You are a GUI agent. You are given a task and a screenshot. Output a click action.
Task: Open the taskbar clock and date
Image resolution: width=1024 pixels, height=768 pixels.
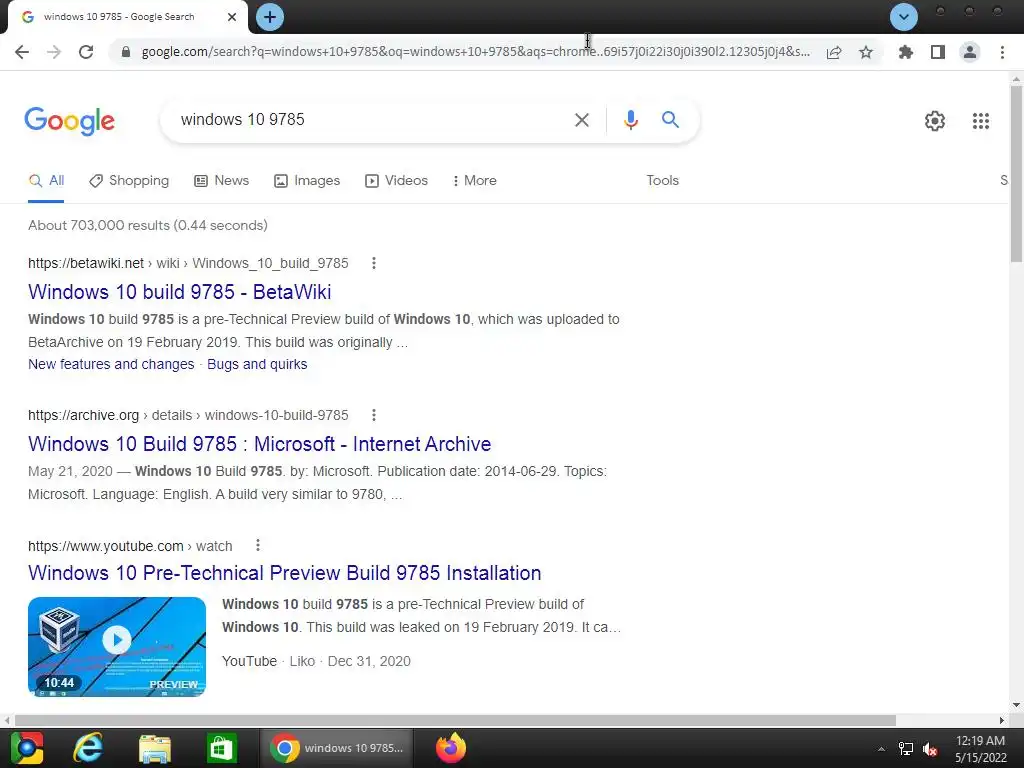point(980,749)
